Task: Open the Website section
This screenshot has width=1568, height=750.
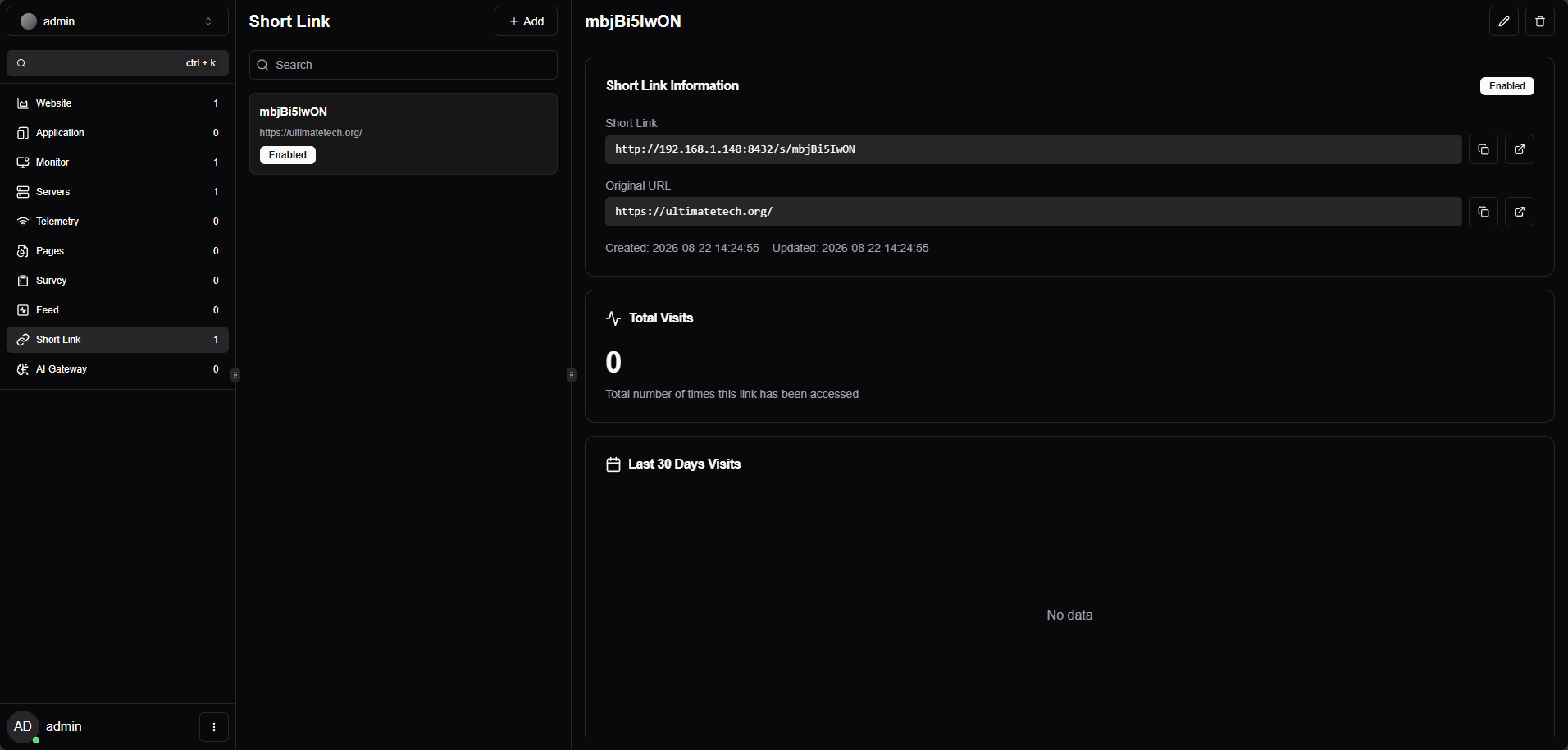Action: 117,103
